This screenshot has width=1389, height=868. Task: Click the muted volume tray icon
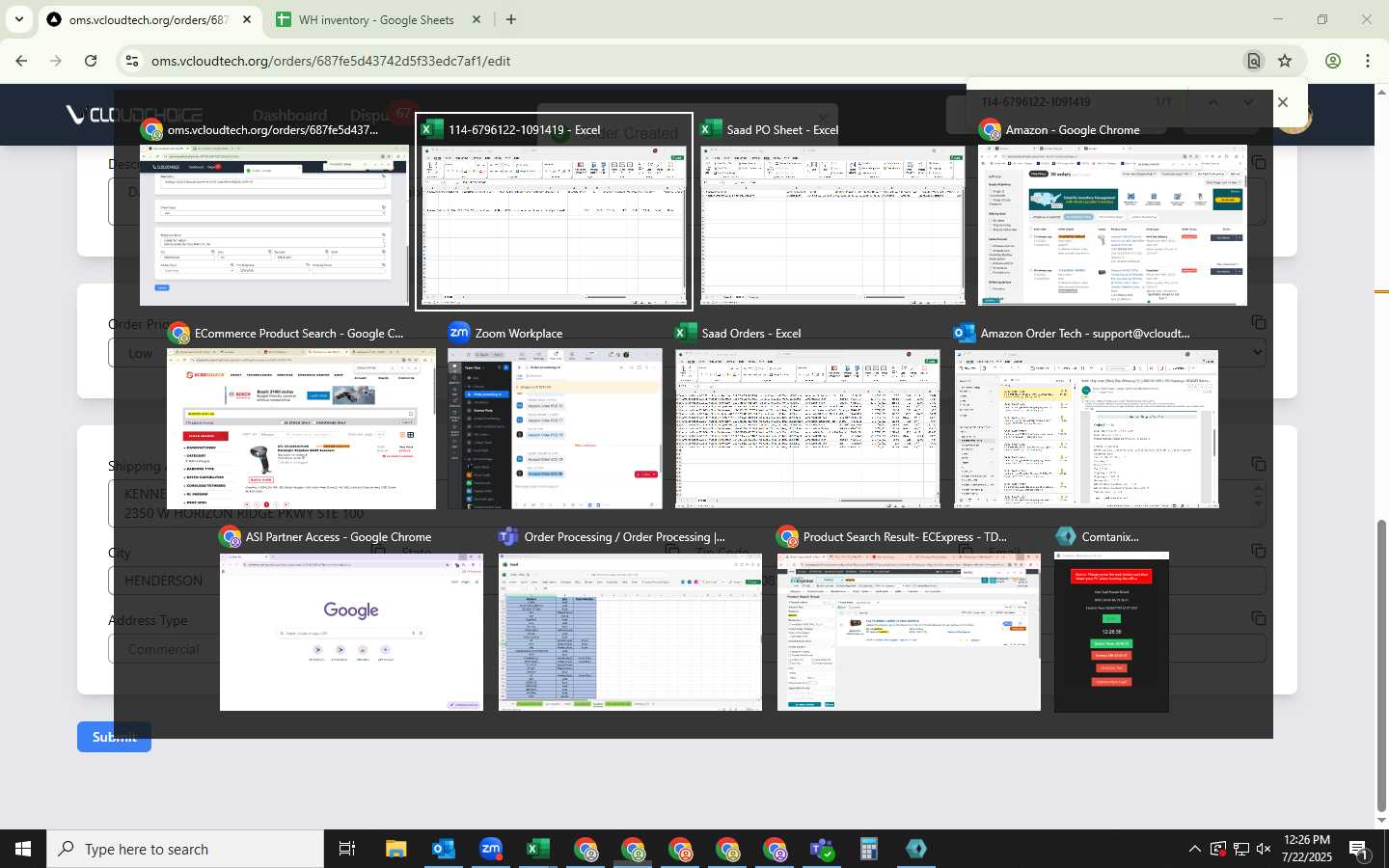(x=1265, y=849)
